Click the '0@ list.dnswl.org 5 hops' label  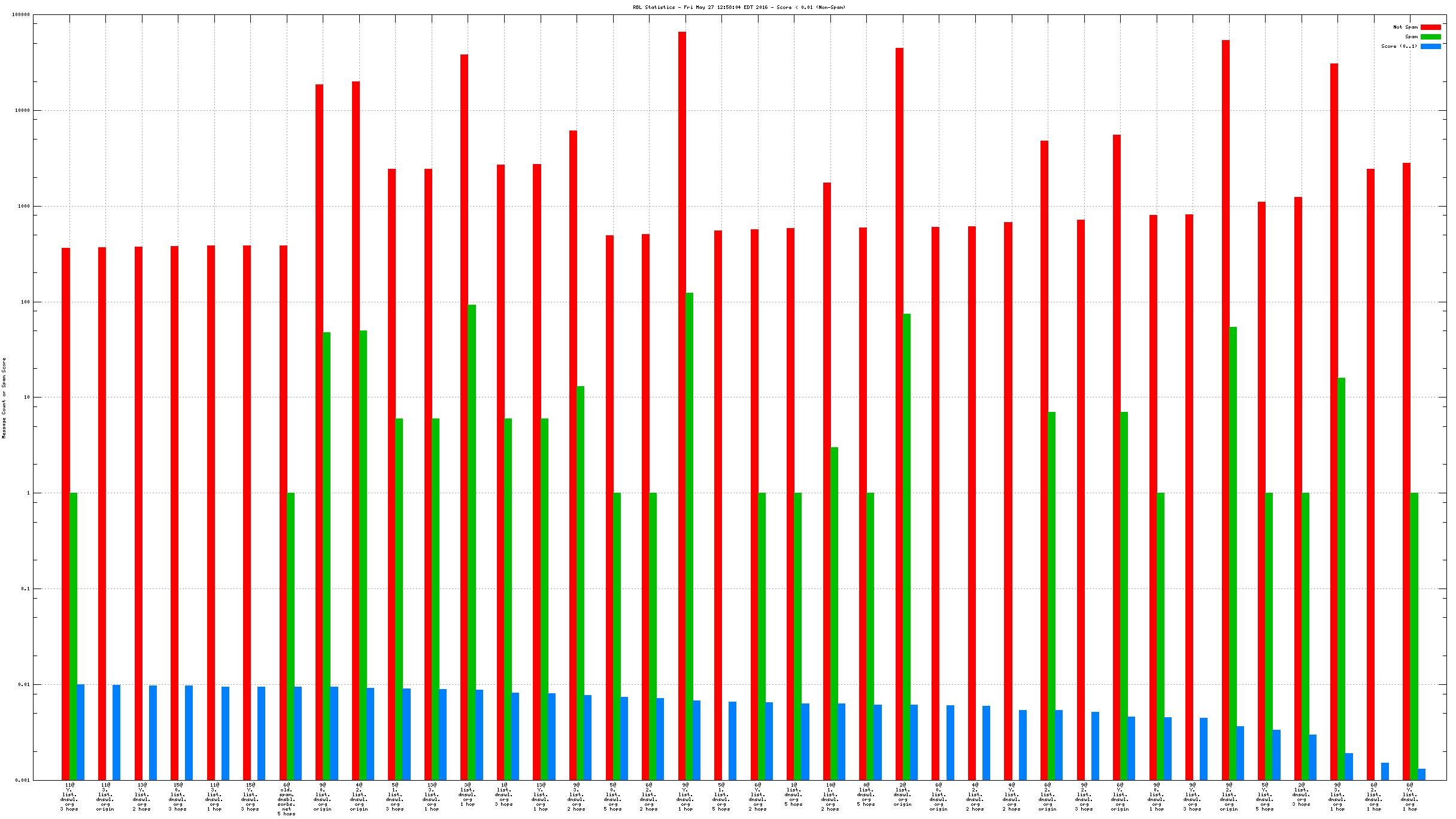click(x=866, y=794)
